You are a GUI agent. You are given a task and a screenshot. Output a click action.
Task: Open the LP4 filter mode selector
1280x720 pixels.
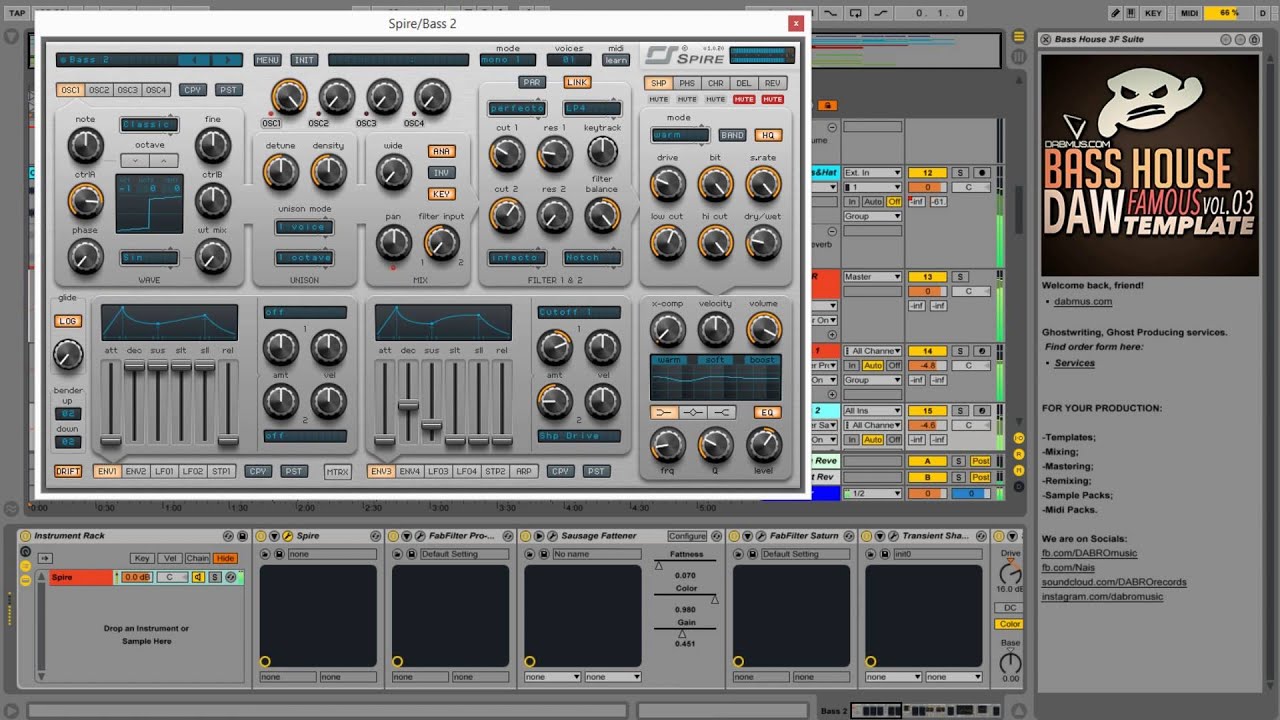pos(592,108)
